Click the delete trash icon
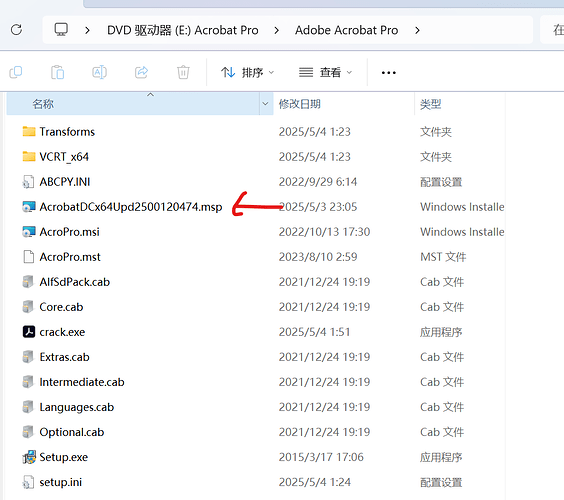 tap(183, 72)
